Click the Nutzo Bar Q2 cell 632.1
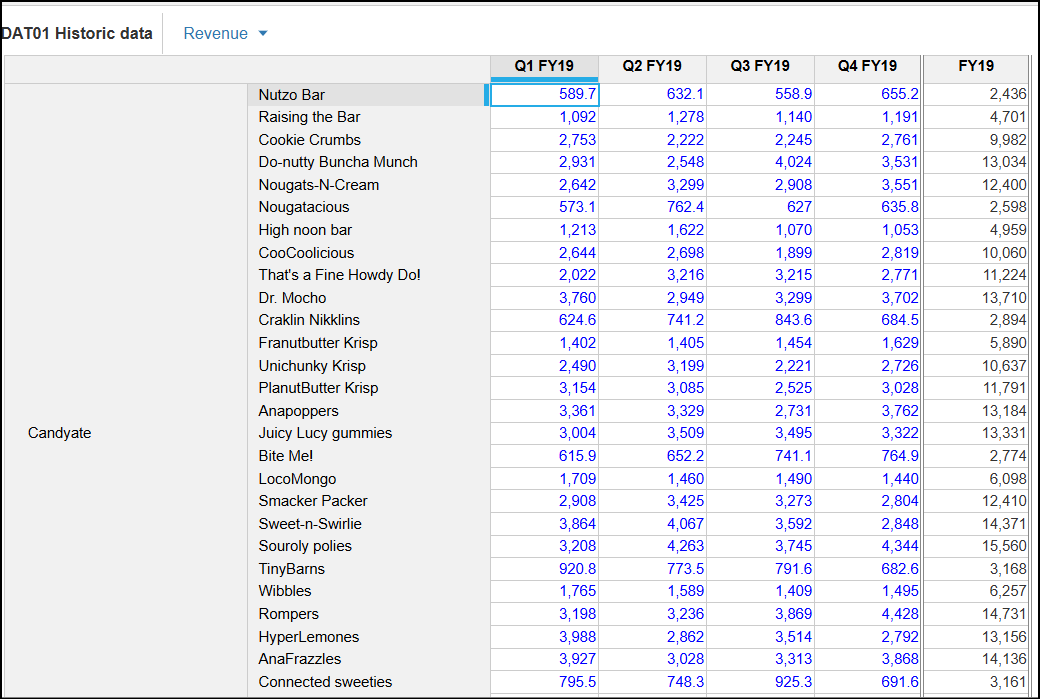Viewport: 1040px width, 699px height. click(x=653, y=95)
